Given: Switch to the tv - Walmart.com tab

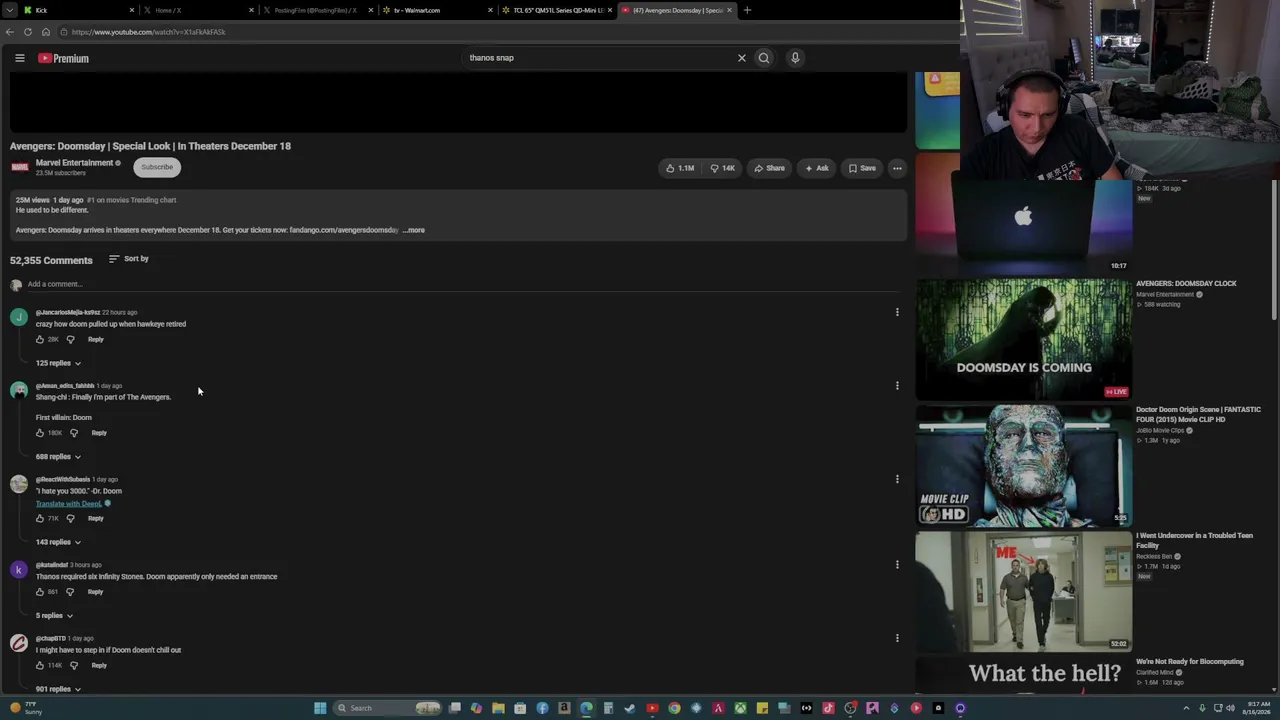Looking at the screenshot, I should click(438, 10).
